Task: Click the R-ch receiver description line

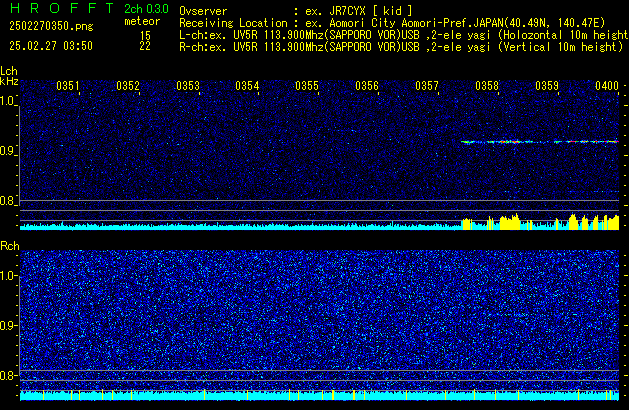Action: (401, 47)
